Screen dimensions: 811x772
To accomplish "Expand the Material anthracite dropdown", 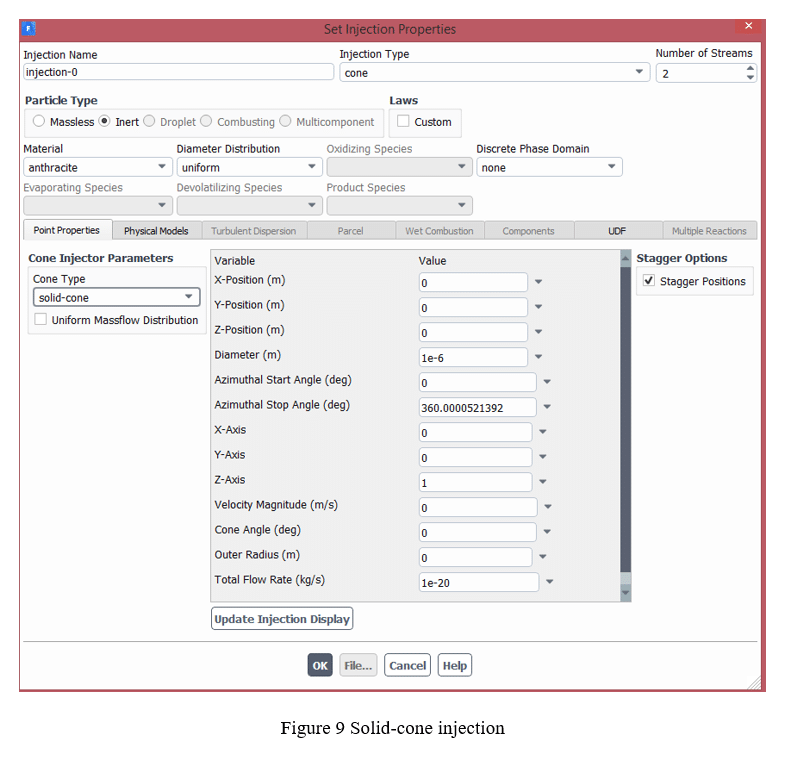I will 162,168.
